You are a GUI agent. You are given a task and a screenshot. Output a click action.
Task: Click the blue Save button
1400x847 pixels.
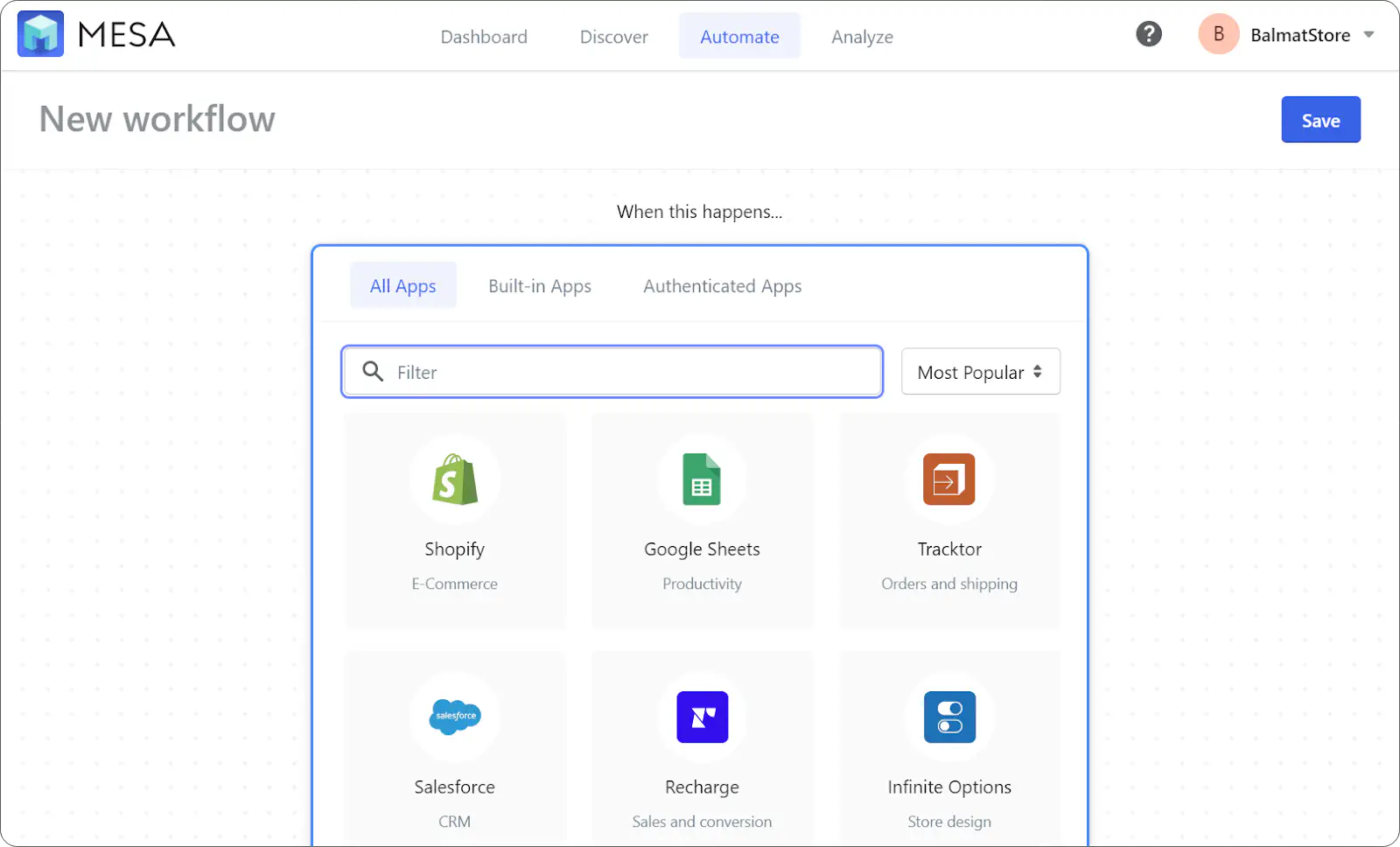point(1320,120)
